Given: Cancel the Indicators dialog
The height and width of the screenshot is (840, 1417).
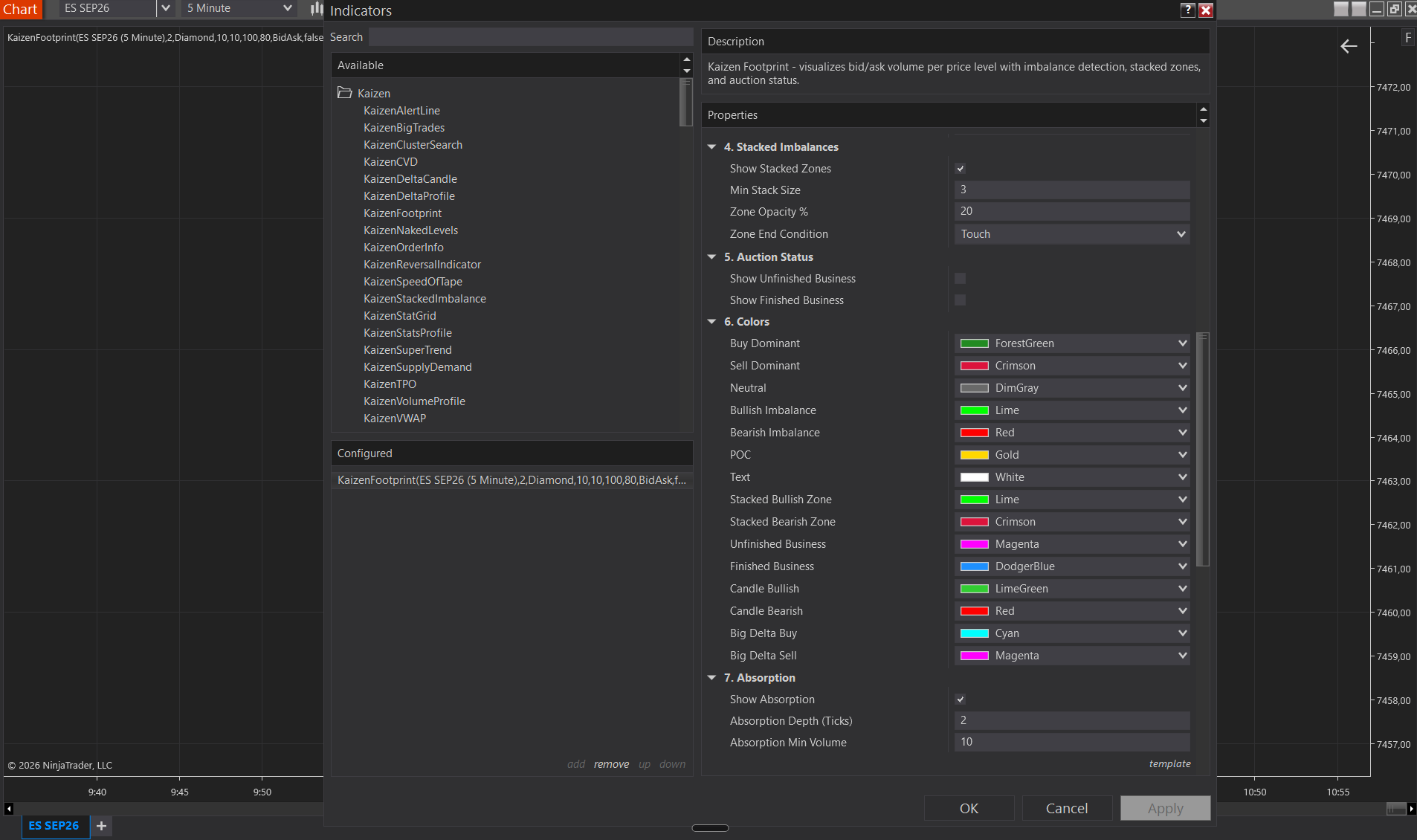Looking at the screenshot, I should (1067, 808).
